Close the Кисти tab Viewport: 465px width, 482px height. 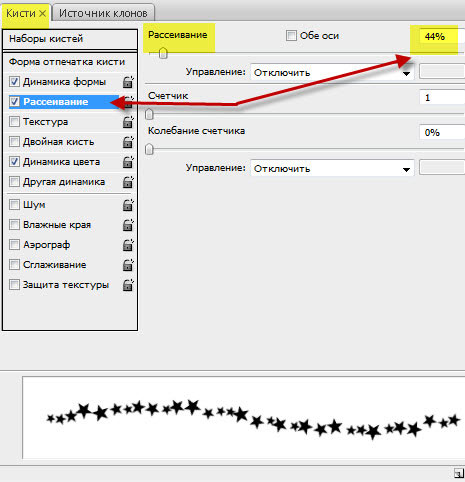[42, 13]
